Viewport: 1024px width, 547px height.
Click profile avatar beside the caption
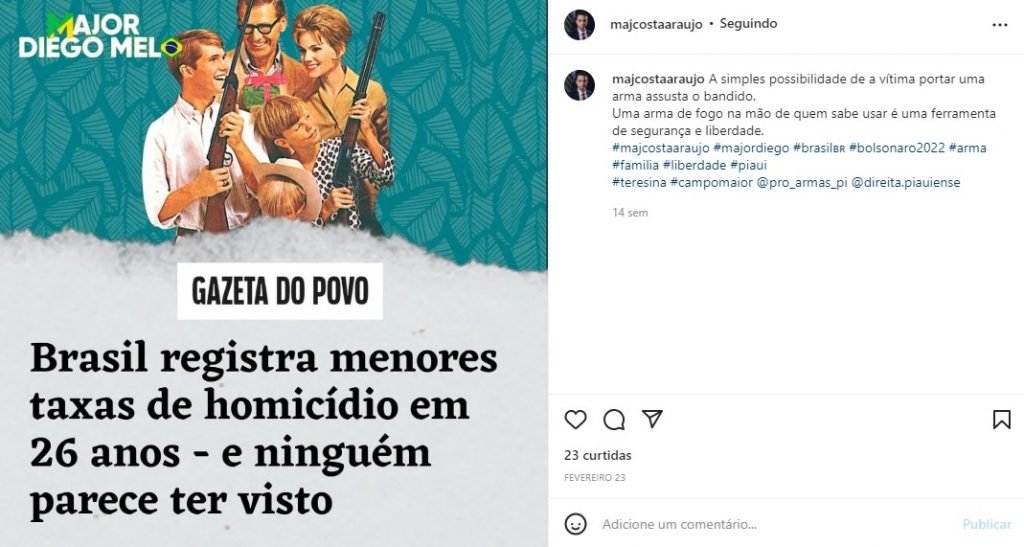[579, 86]
